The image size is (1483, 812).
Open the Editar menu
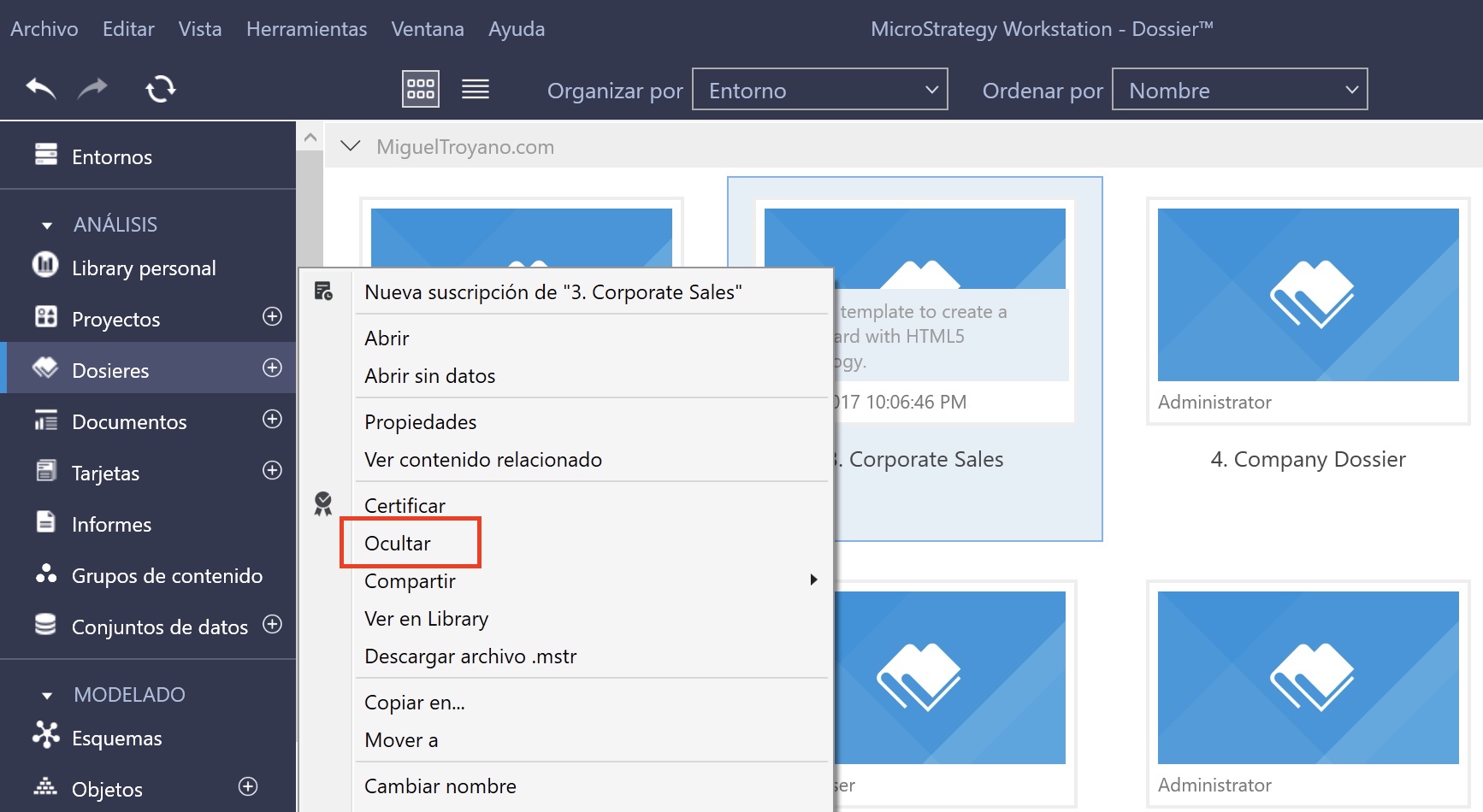128,28
